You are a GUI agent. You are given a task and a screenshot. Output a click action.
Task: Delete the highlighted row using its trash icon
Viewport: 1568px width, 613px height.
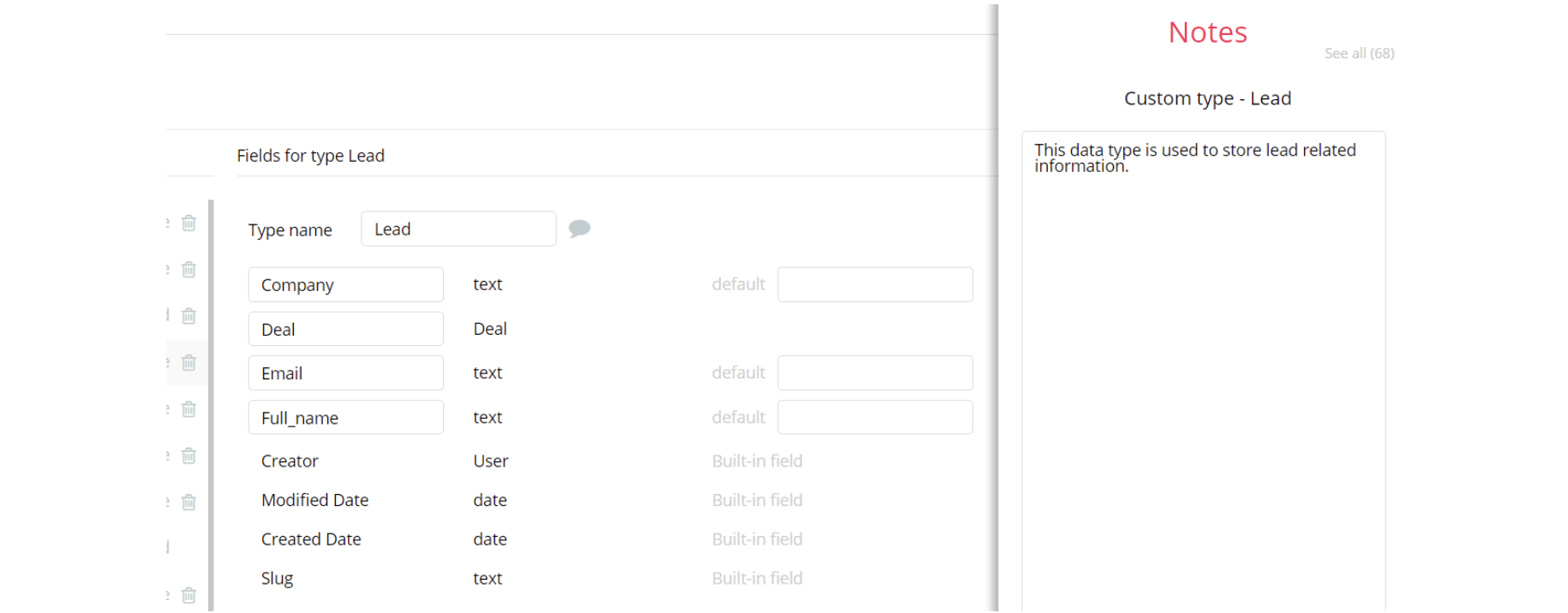189,363
